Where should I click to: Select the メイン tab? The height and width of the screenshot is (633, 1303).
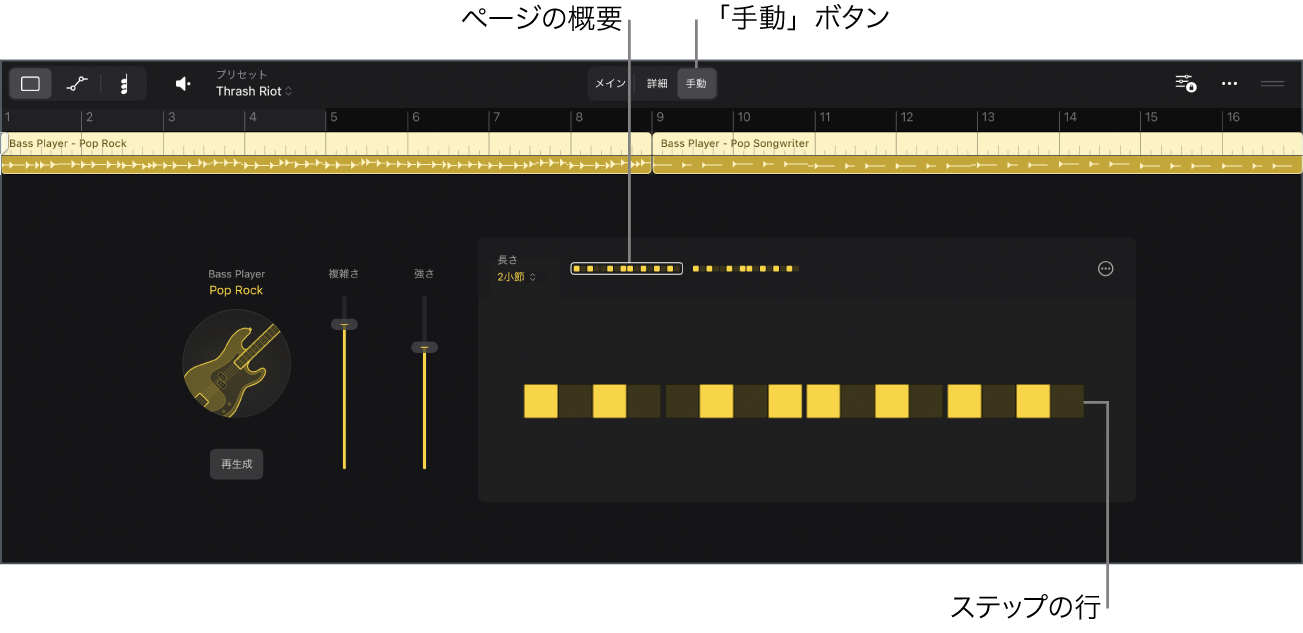click(610, 84)
